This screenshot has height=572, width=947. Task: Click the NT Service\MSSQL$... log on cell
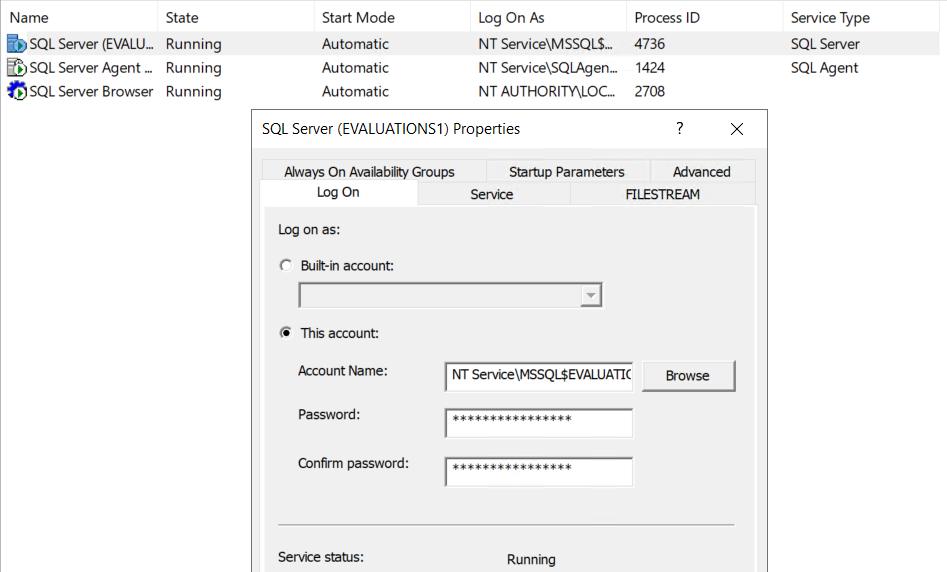coord(545,43)
